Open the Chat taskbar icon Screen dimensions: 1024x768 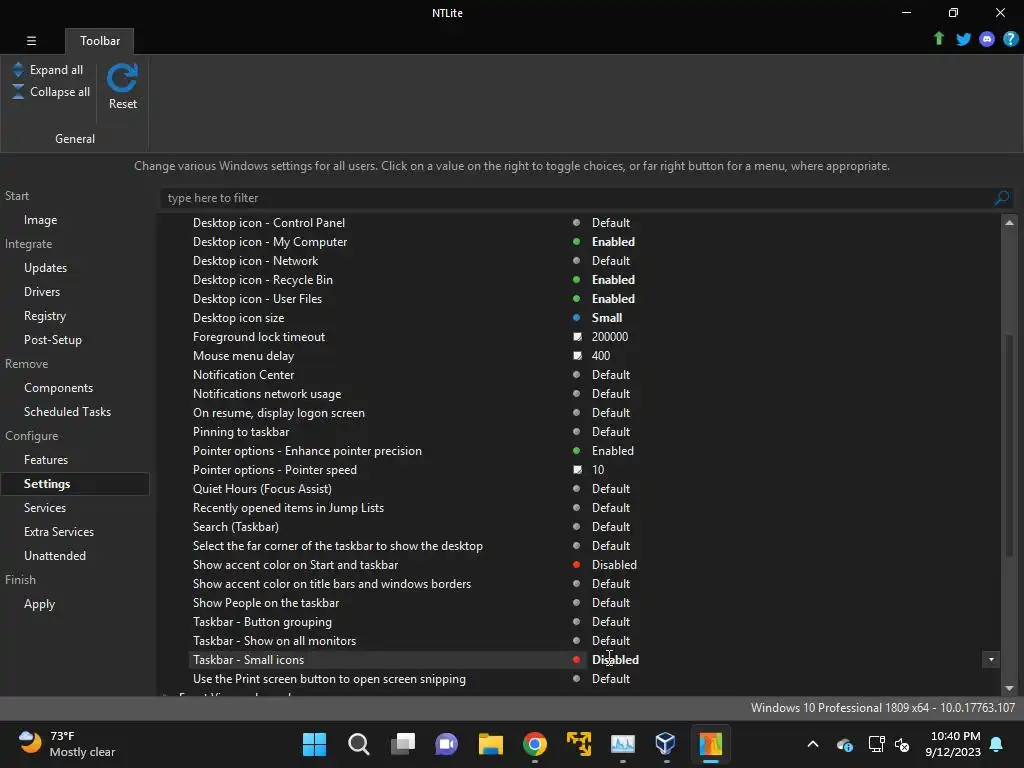[x=447, y=744]
